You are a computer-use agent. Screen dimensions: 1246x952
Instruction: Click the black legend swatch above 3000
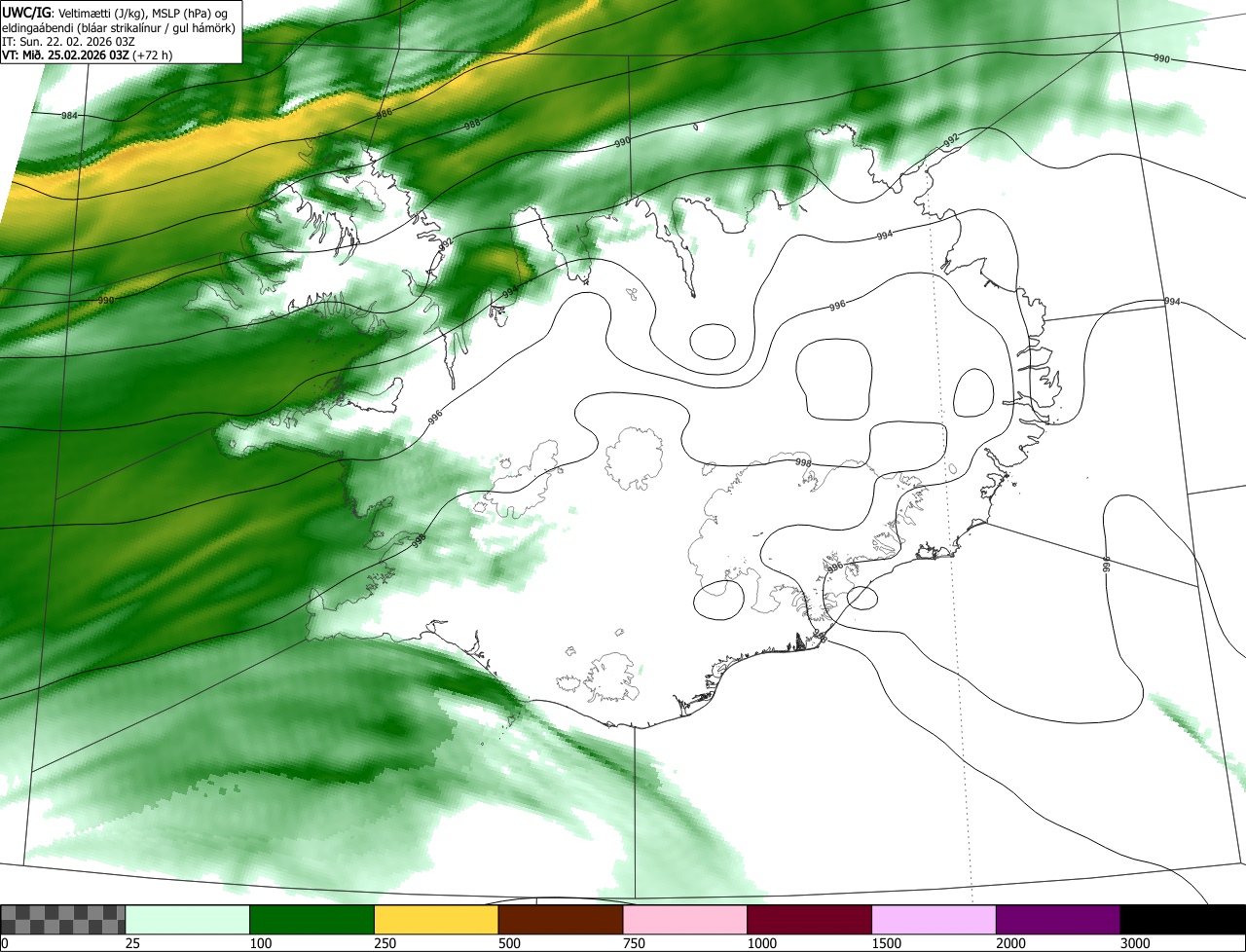1183,919
